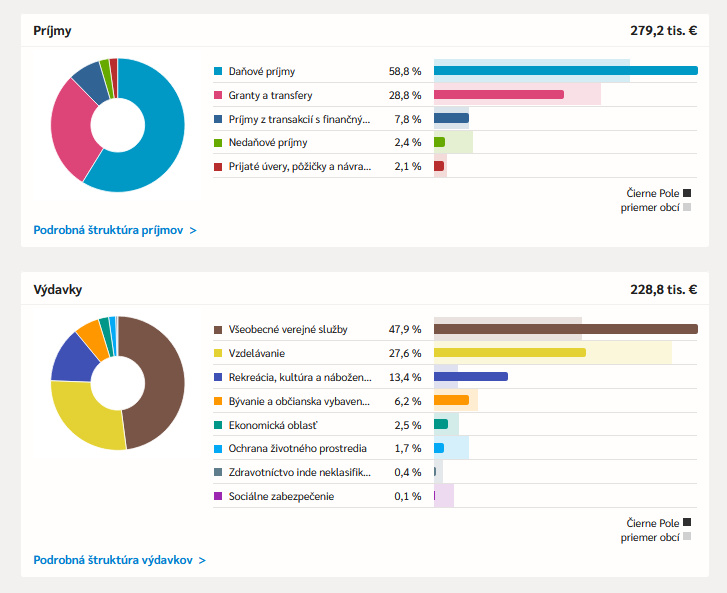The height and width of the screenshot is (593, 727).
Task: Select the Granty a transfery pink bar
Action: tap(498, 95)
